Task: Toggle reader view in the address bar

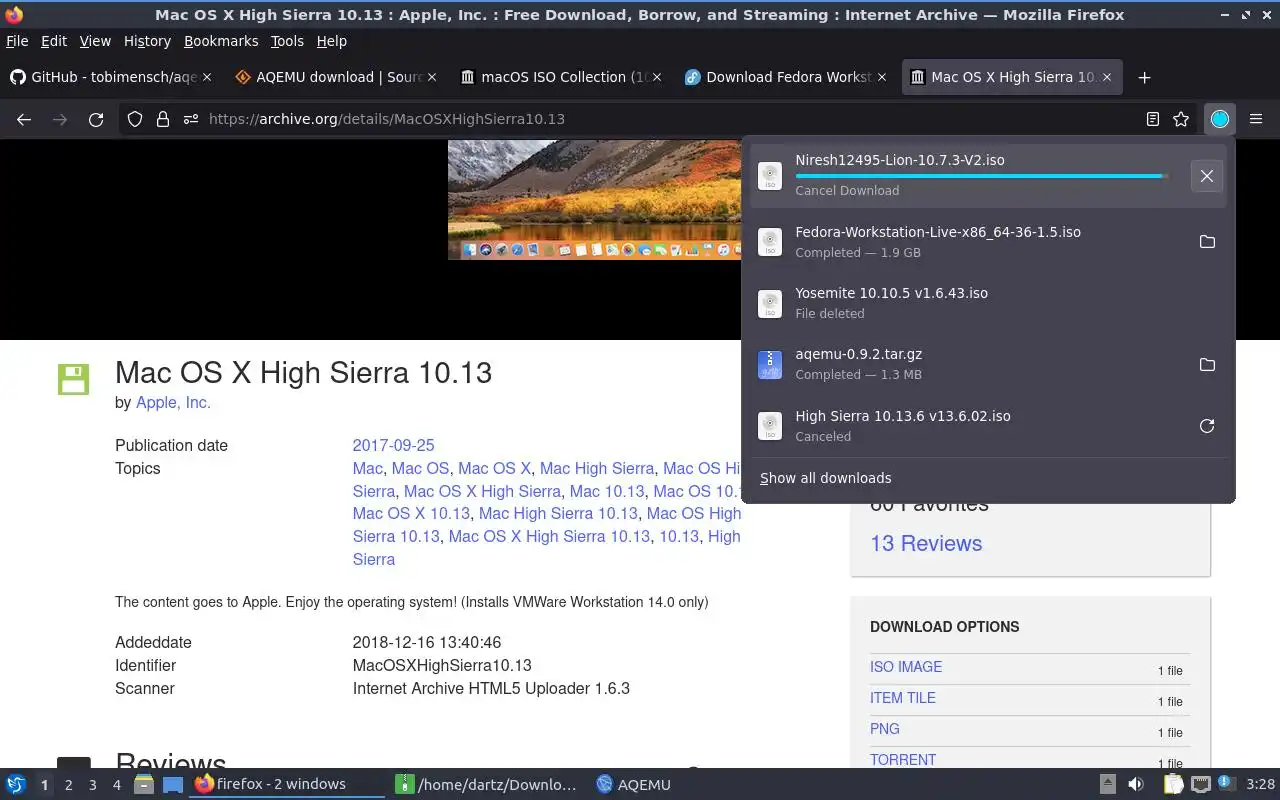Action: [1153, 119]
